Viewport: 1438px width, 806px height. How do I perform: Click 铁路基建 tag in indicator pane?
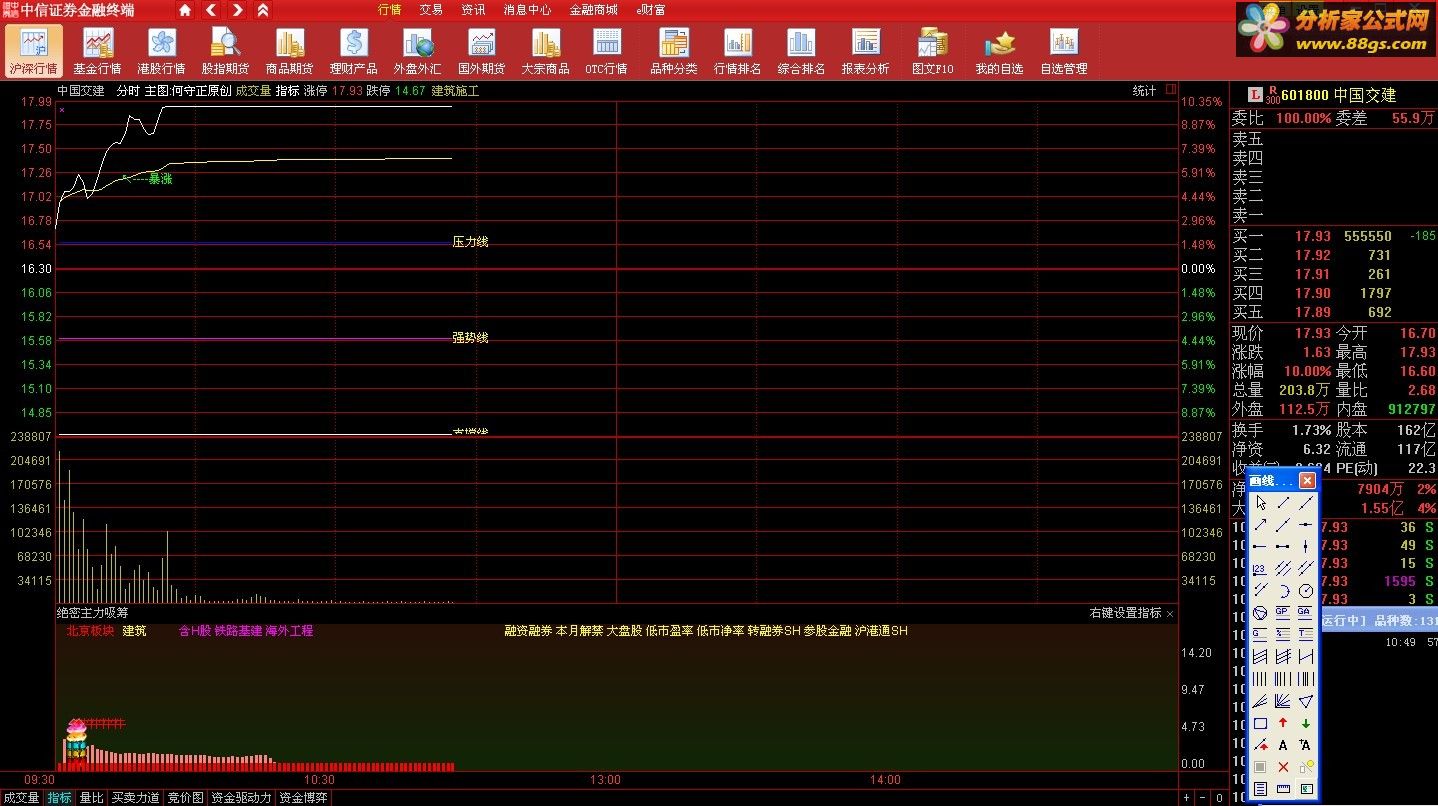point(238,631)
